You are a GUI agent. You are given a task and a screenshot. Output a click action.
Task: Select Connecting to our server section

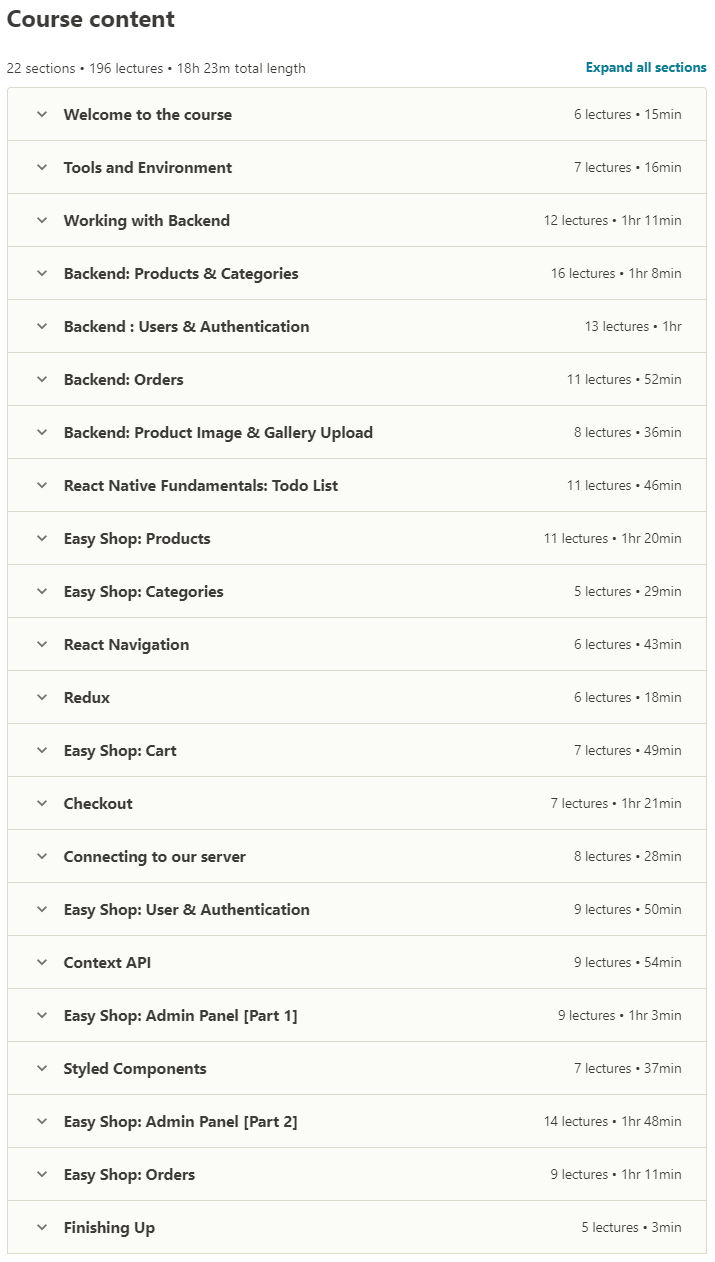coord(357,856)
